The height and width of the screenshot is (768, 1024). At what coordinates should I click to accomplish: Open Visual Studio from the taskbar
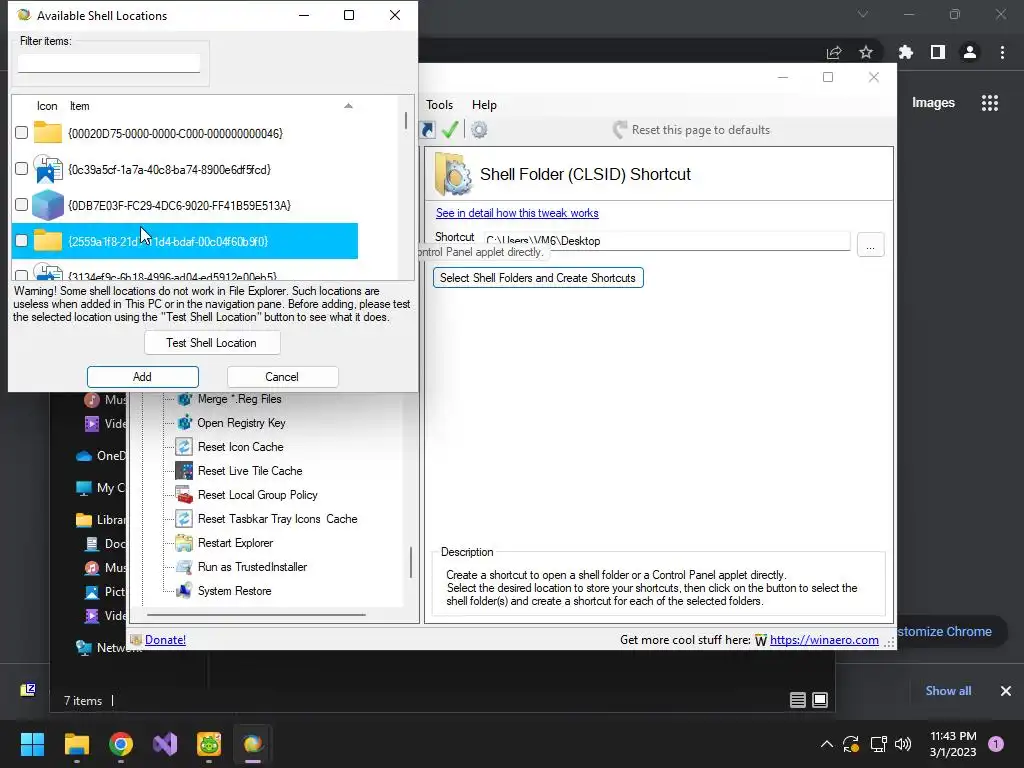(165, 744)
